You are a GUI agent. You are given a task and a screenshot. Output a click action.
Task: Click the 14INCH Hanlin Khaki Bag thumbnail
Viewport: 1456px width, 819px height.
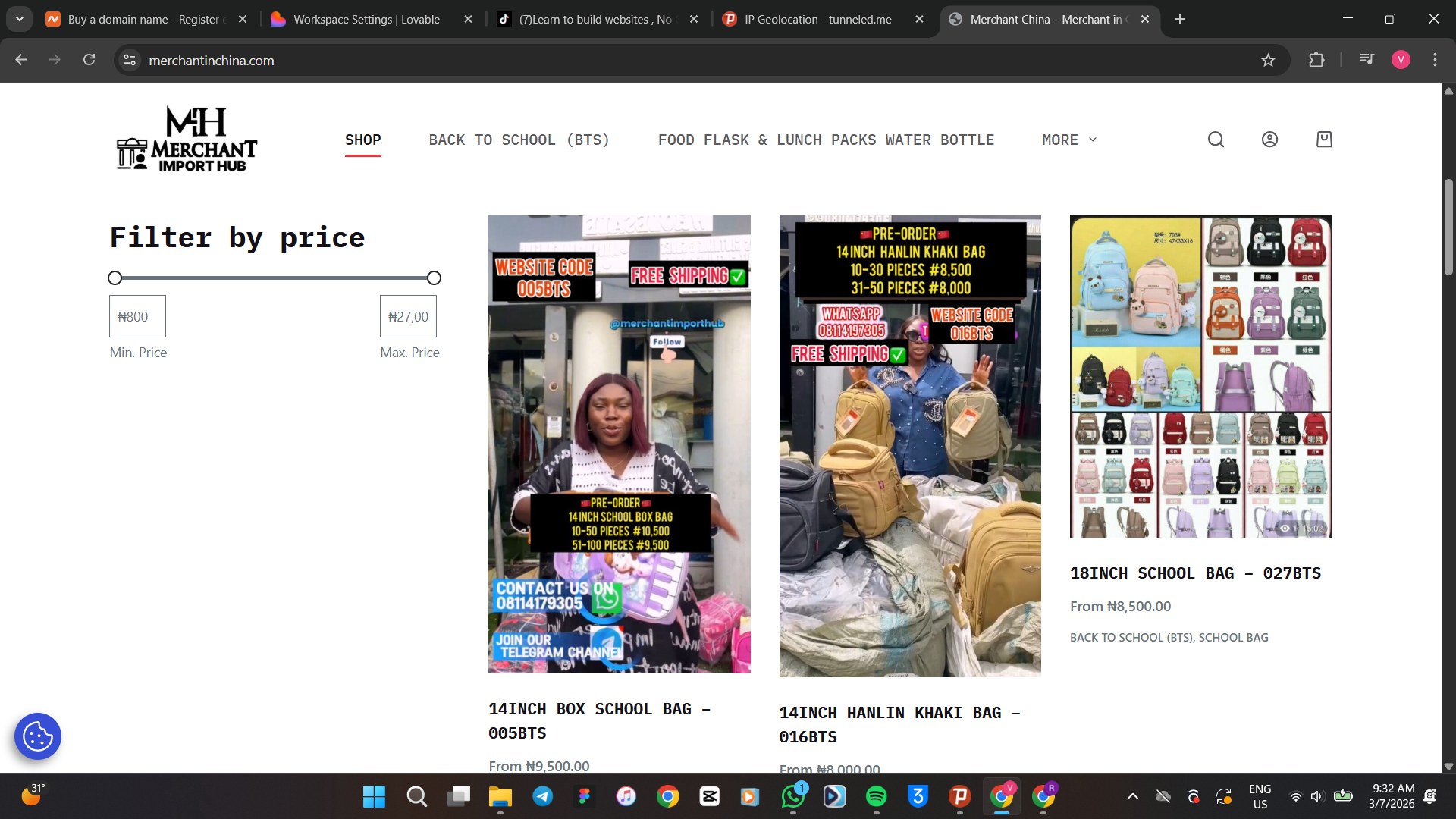[909, 446]
